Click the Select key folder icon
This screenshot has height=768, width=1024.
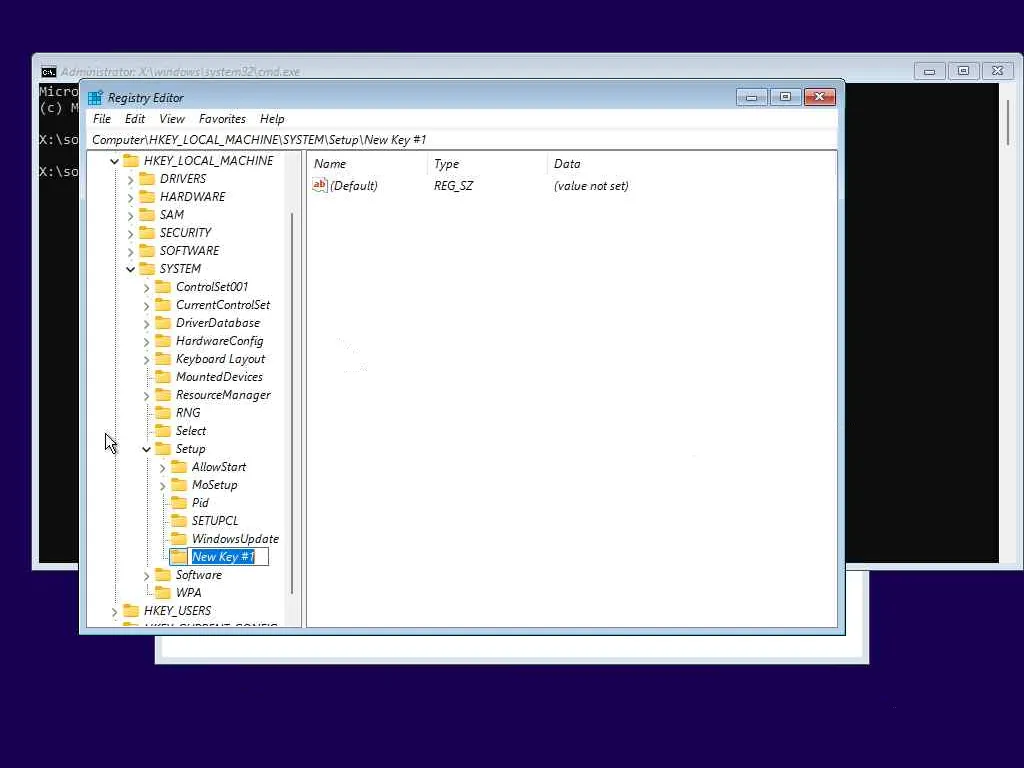pyautogui.click(x=163, y=431)
